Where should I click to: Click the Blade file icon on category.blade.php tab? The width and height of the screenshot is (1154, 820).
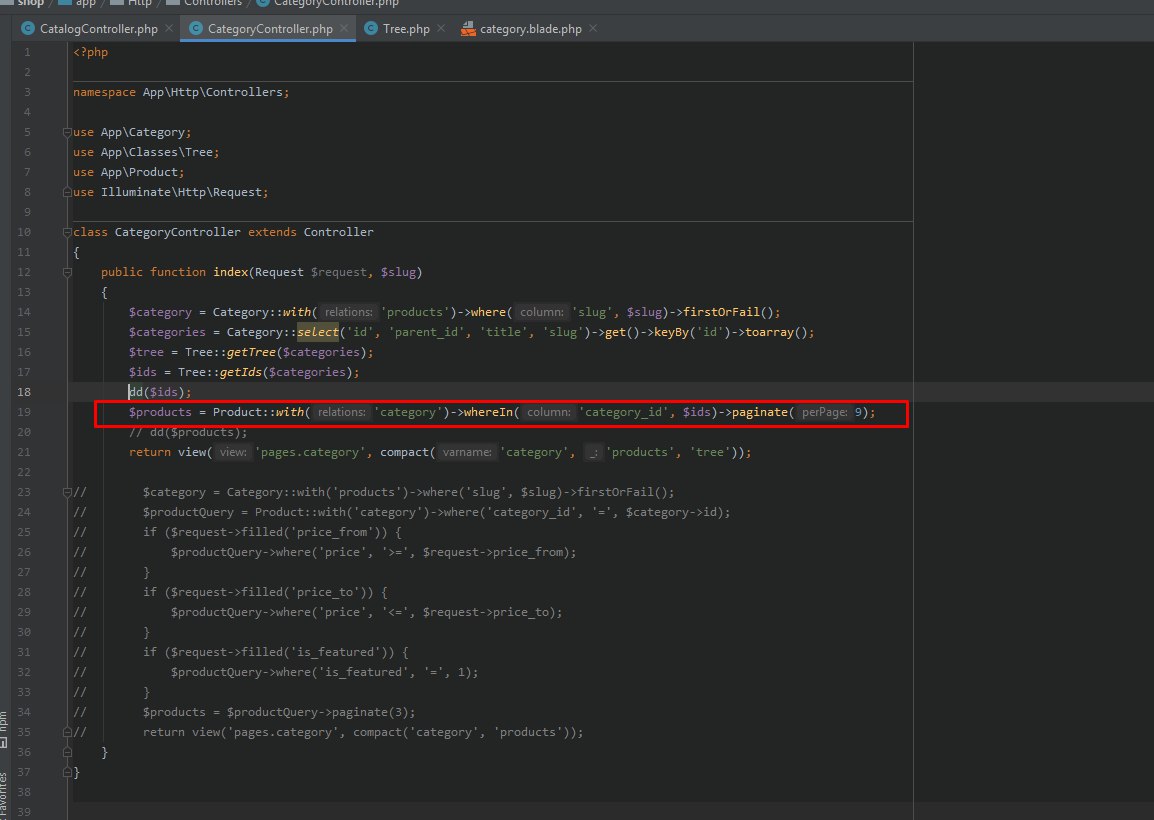point(468,29)
